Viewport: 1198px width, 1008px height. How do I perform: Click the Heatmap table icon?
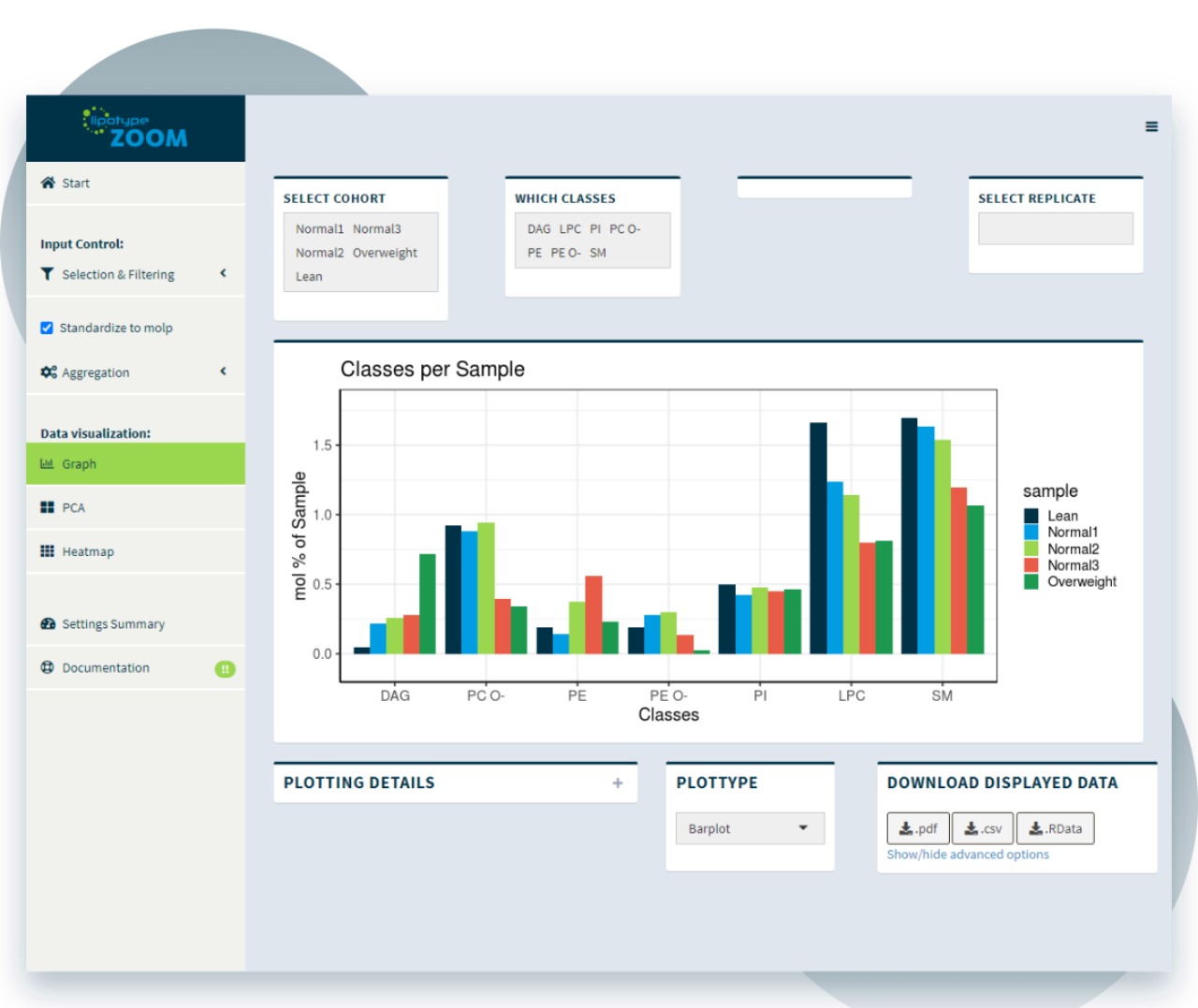tap(47, 551)
